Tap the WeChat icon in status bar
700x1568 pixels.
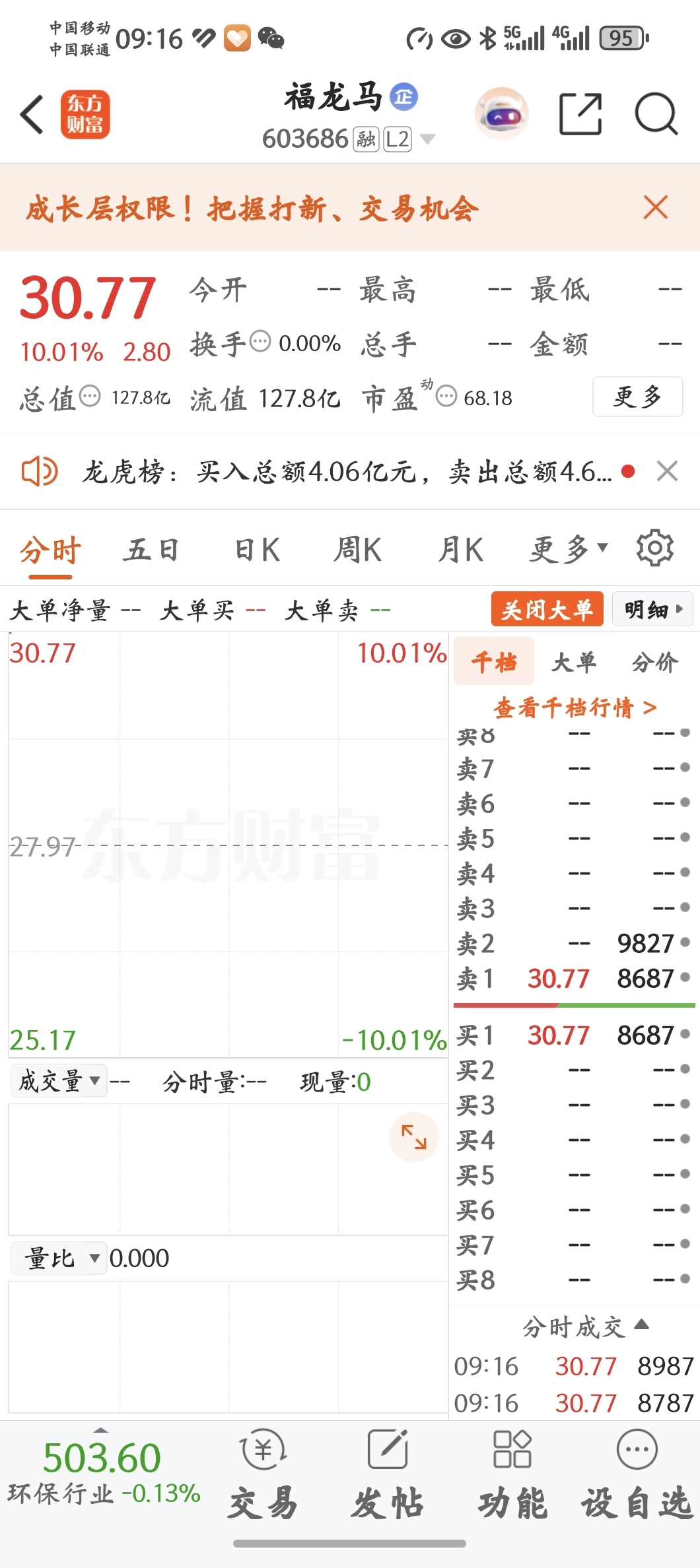click(x=271, y=38)
